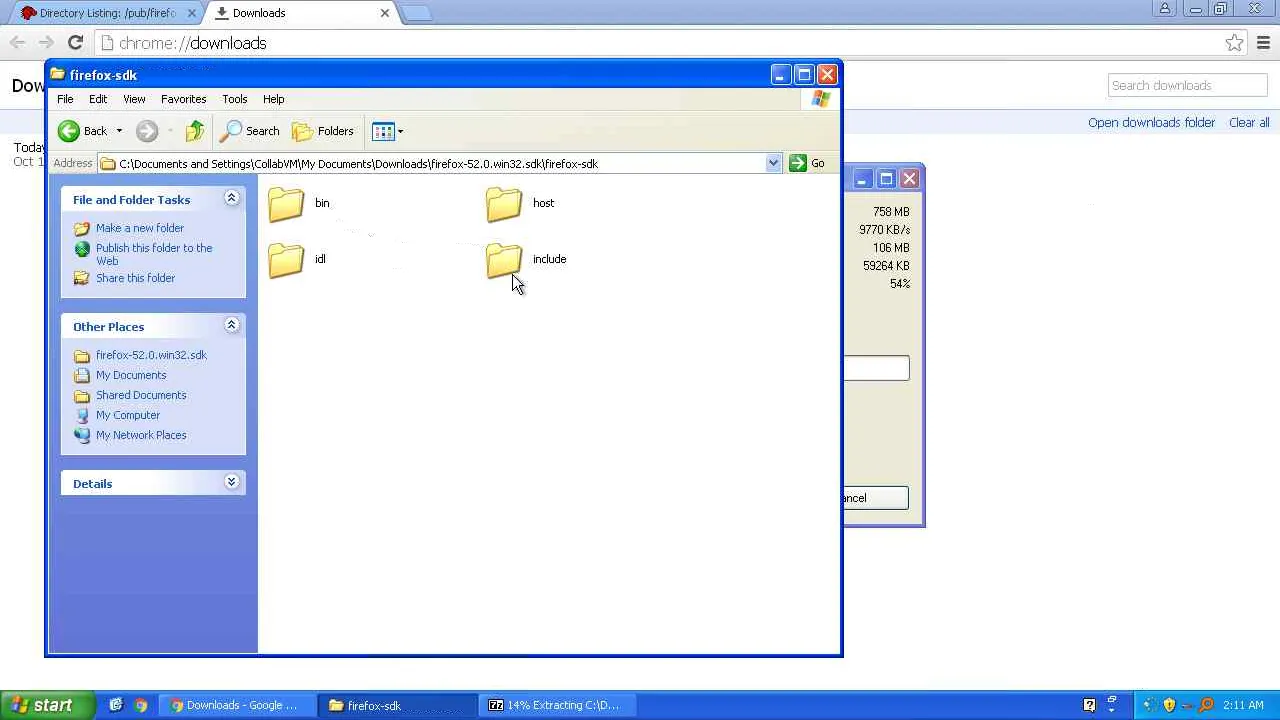This screenshot has height=720, width=1280.
Task: Open My Network Places
Action: coord(141,435)
